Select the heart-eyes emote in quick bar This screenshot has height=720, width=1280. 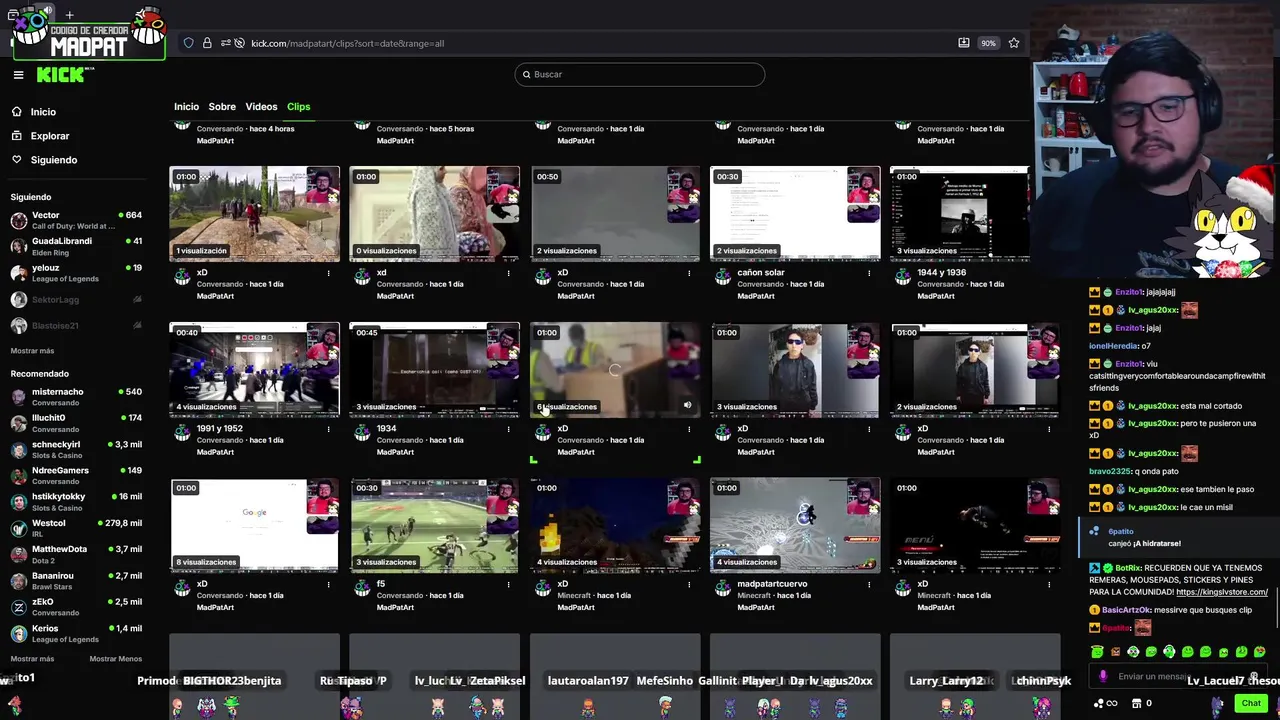pos(1259,652)
